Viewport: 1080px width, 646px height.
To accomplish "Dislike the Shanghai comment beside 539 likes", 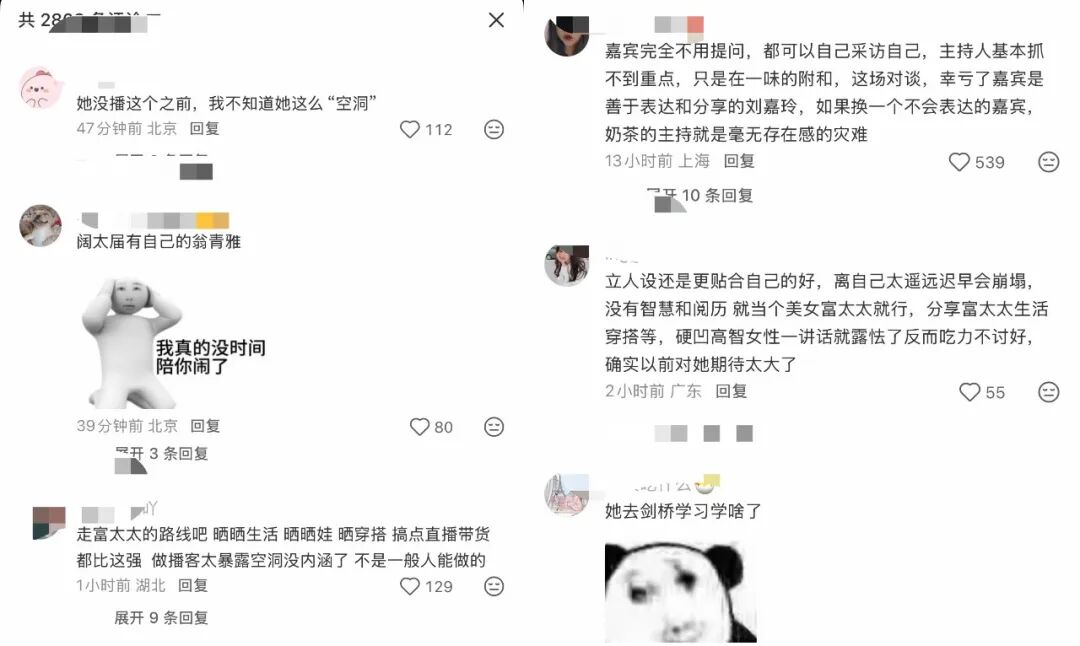I will [x=1048, y=162].
